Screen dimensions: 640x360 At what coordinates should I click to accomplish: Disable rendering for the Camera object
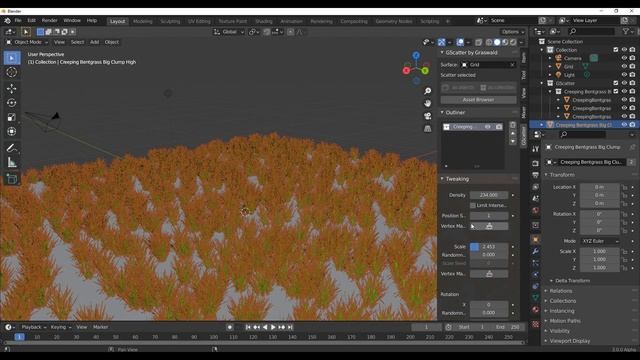point(632,58)
